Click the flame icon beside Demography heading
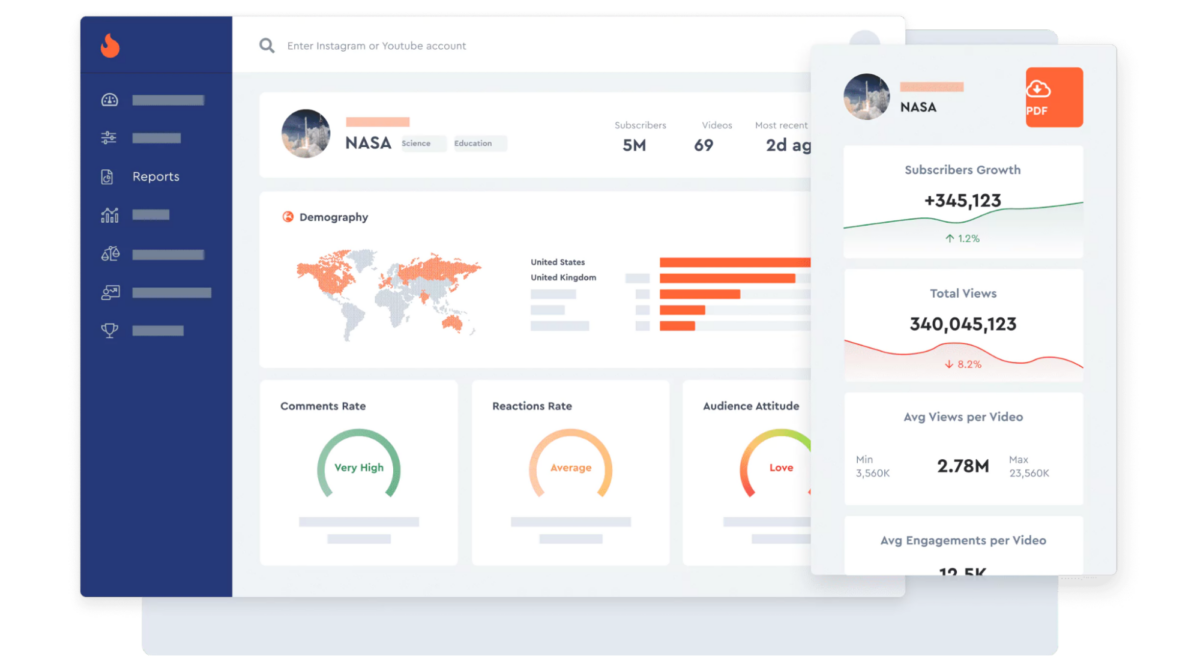Viewport: 1200px width, 656px height. 289,217
